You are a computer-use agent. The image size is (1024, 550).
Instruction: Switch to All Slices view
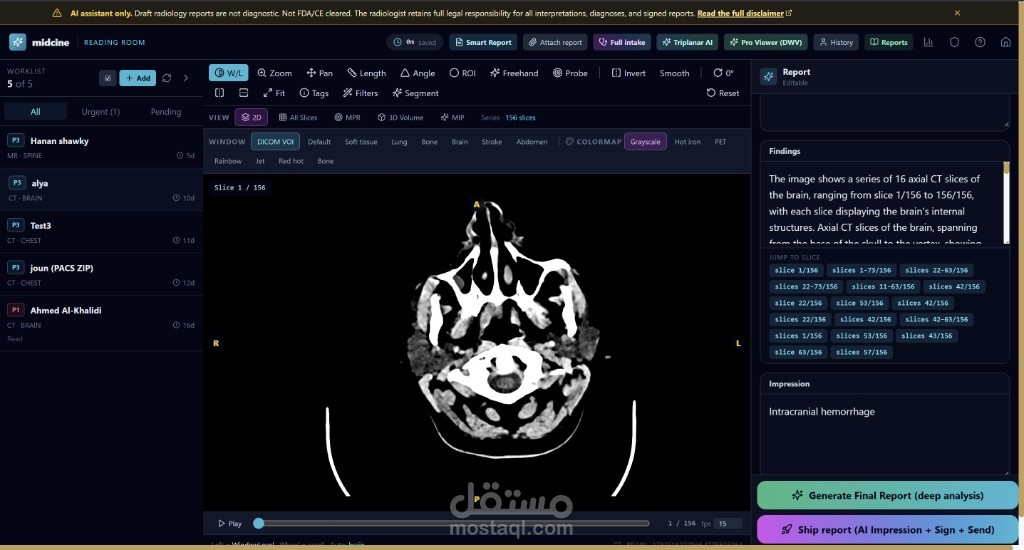pyautogui.click(x=298, y=118)
